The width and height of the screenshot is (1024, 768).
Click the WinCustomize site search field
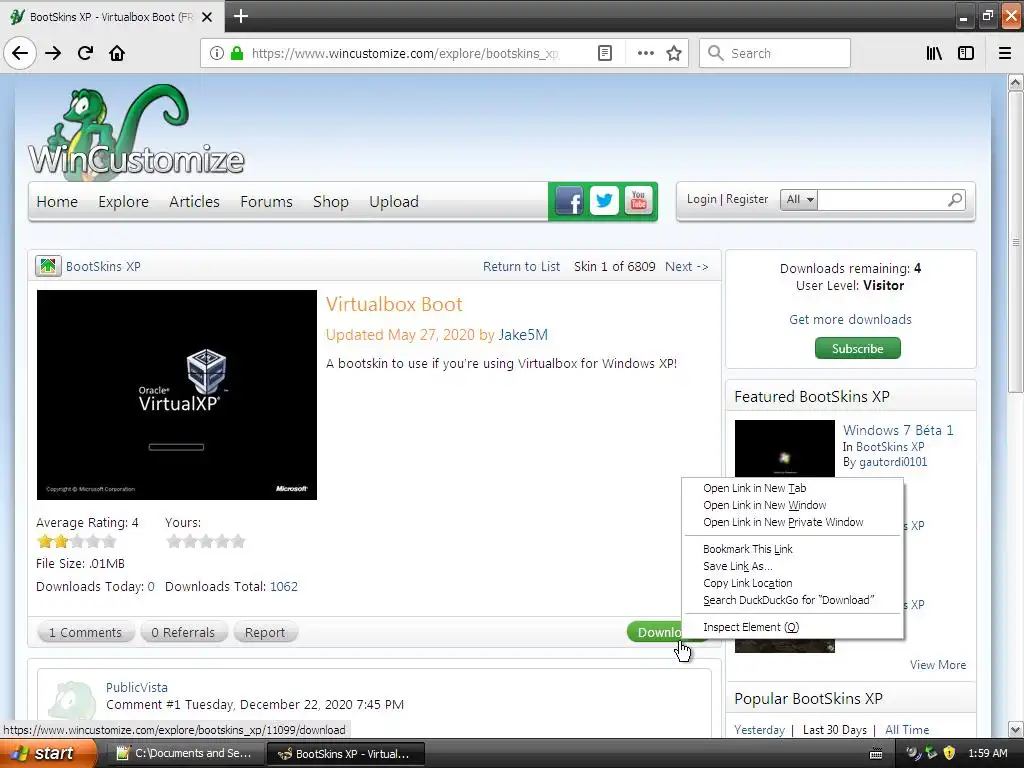coord(882,199)
